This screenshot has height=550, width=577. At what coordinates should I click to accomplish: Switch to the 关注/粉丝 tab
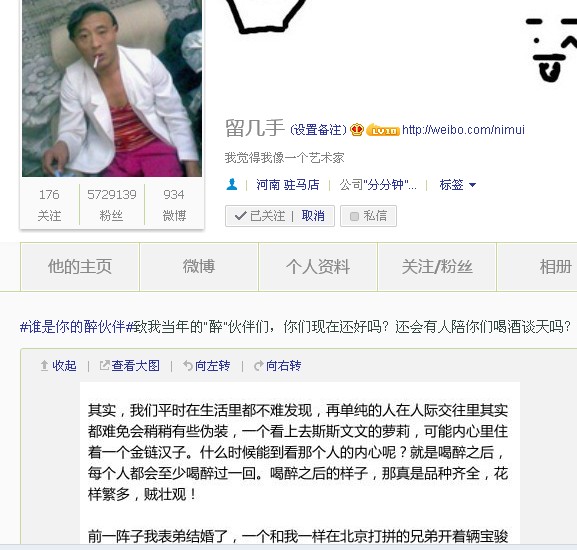coord(437,267)
